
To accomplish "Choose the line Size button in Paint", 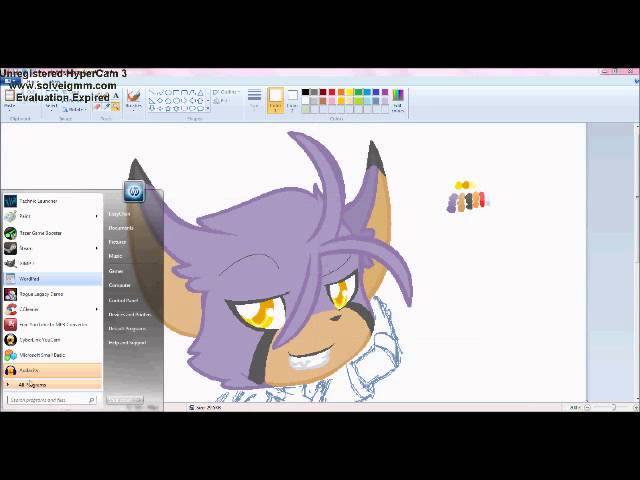I will coord(254,99).
